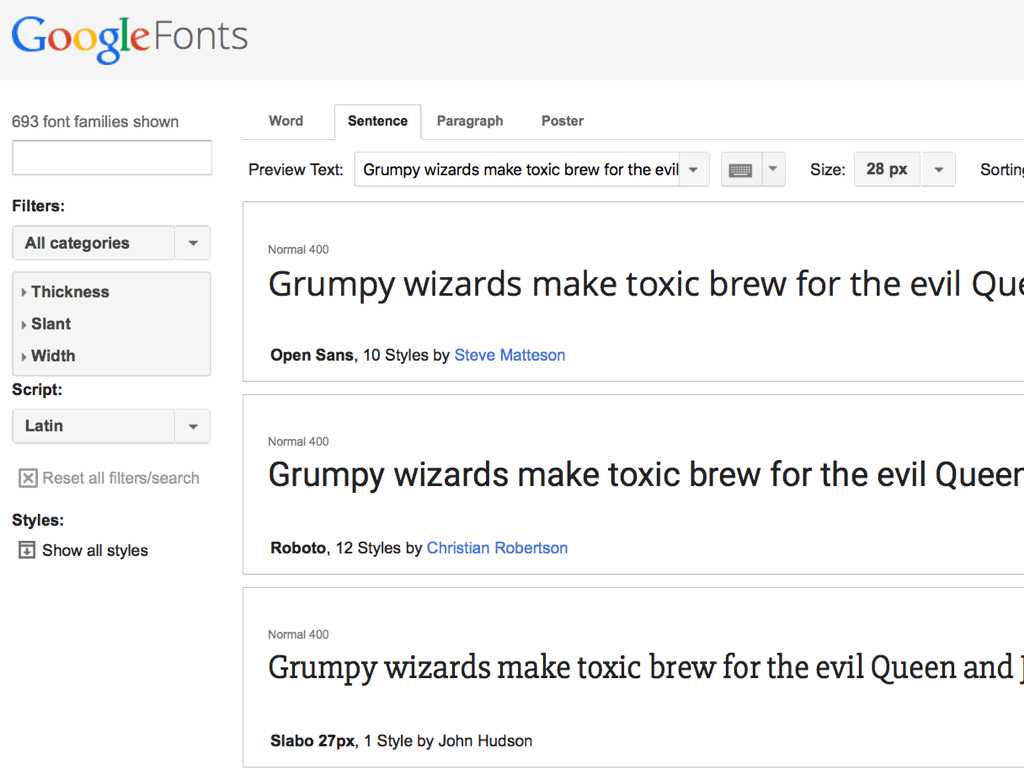Open the keyboard options dropdown arrow
1024x768 pixels.
click(773, 170)
